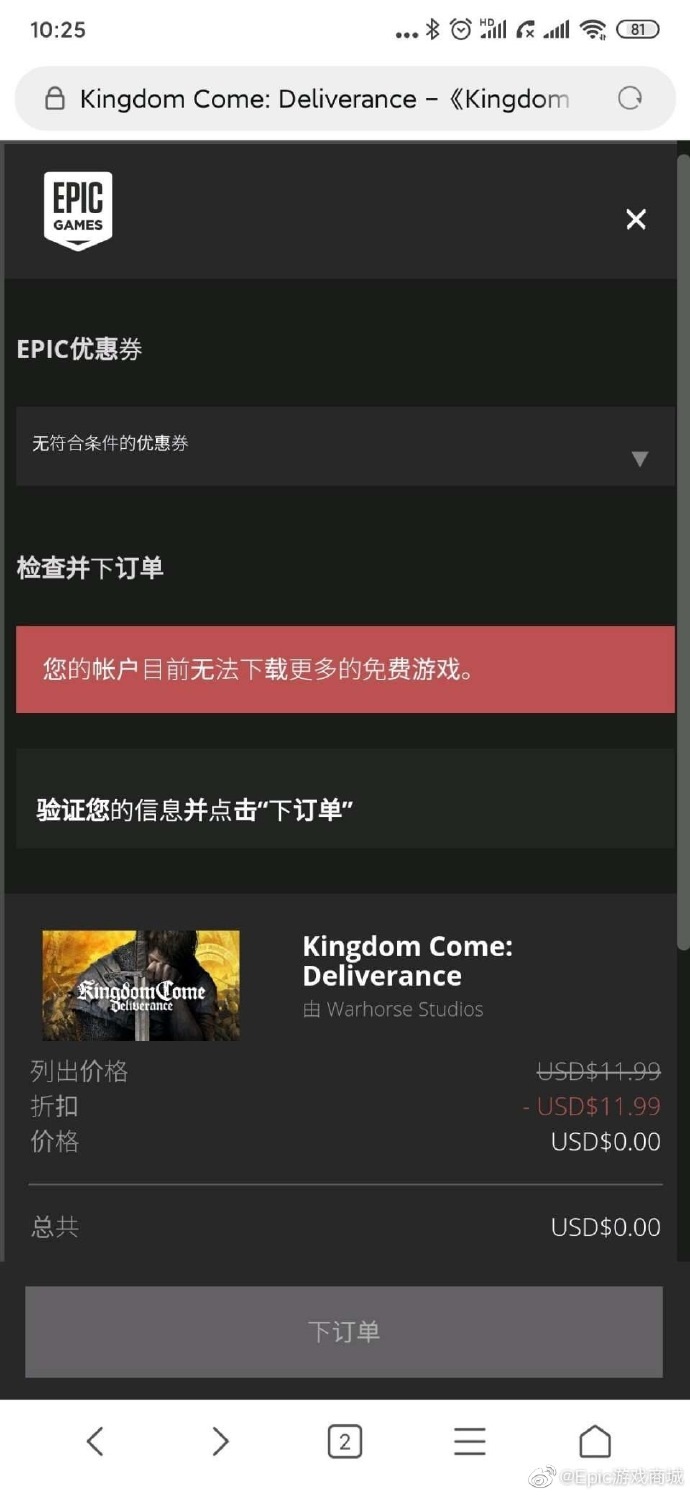The width and height of the screenshot is (690, 1495).
Task: Tap the padlock security icon
Action: (54, 98)
